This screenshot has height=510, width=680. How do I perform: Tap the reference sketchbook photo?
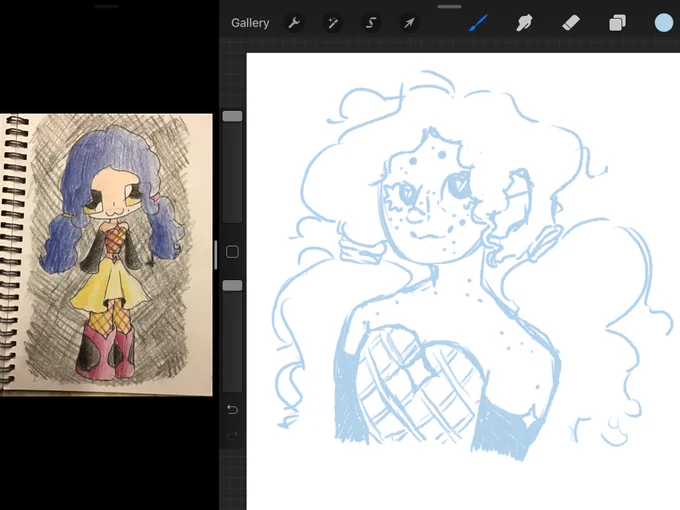[x=106, y=255]
